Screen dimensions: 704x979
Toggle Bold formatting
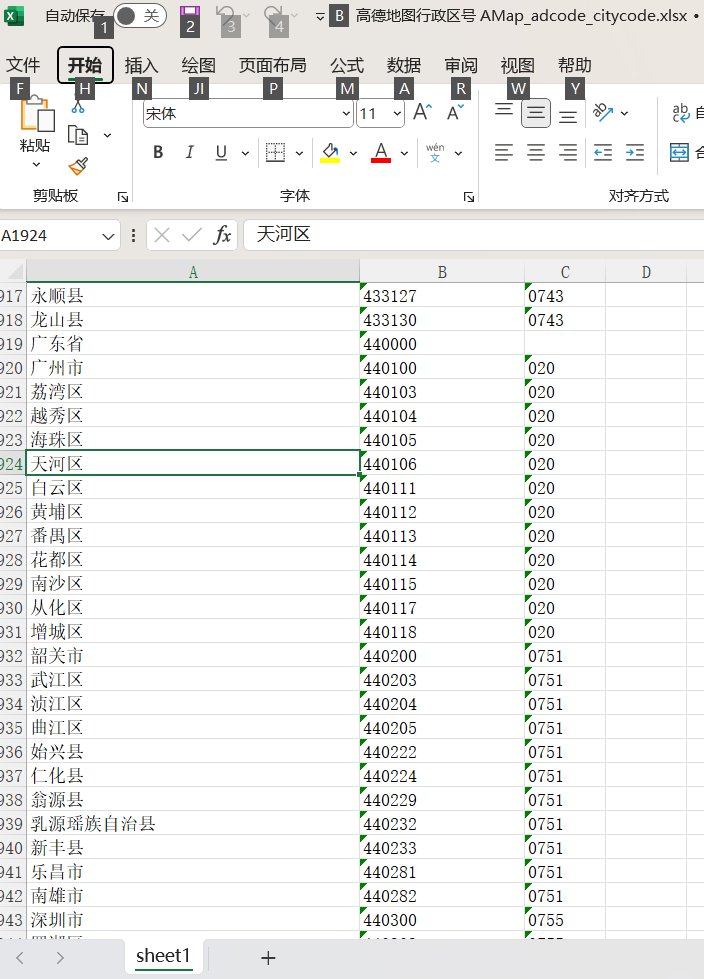[x=158, y=152]
